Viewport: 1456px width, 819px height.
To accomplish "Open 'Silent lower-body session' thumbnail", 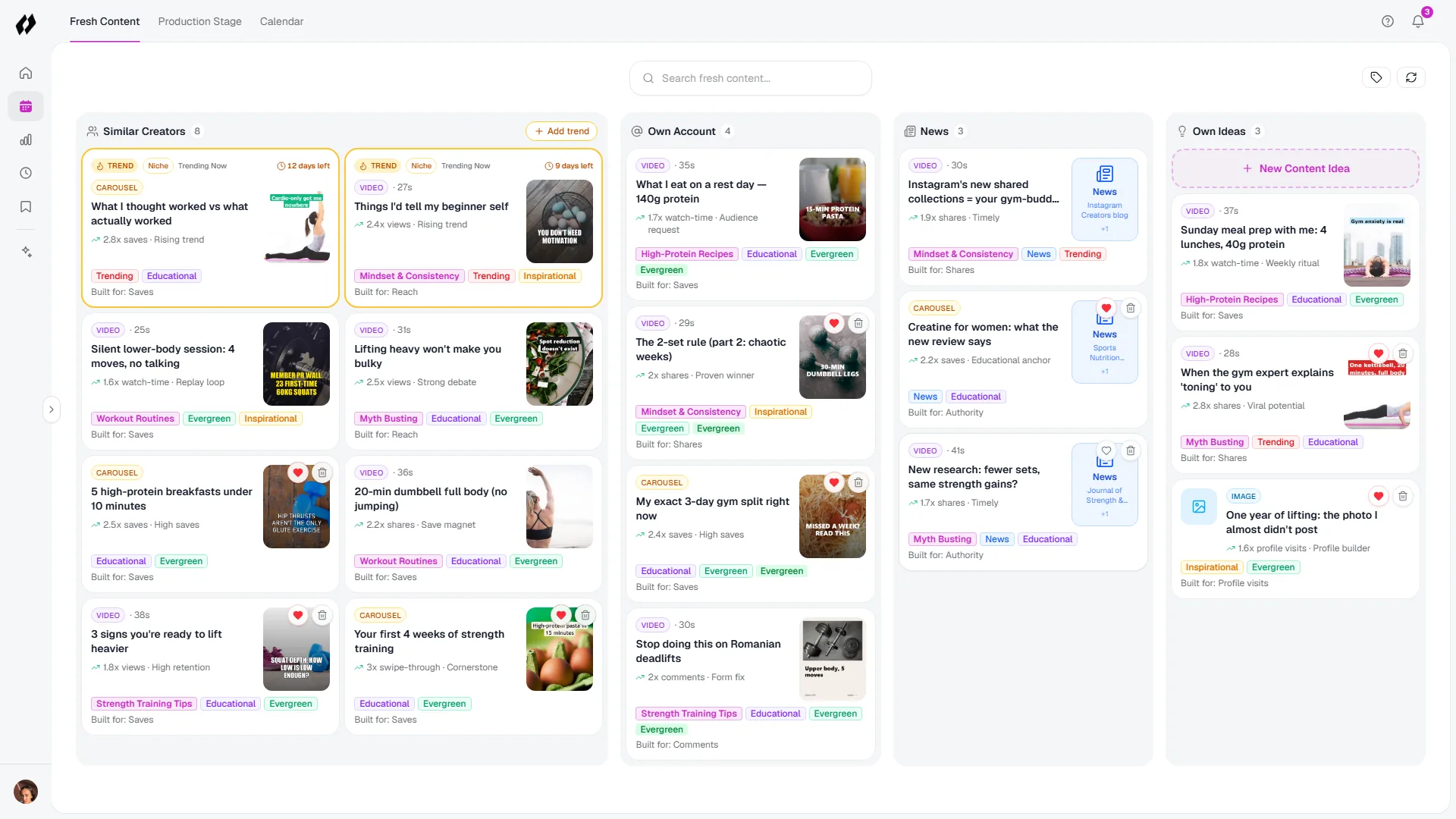I will click(297, 364).
